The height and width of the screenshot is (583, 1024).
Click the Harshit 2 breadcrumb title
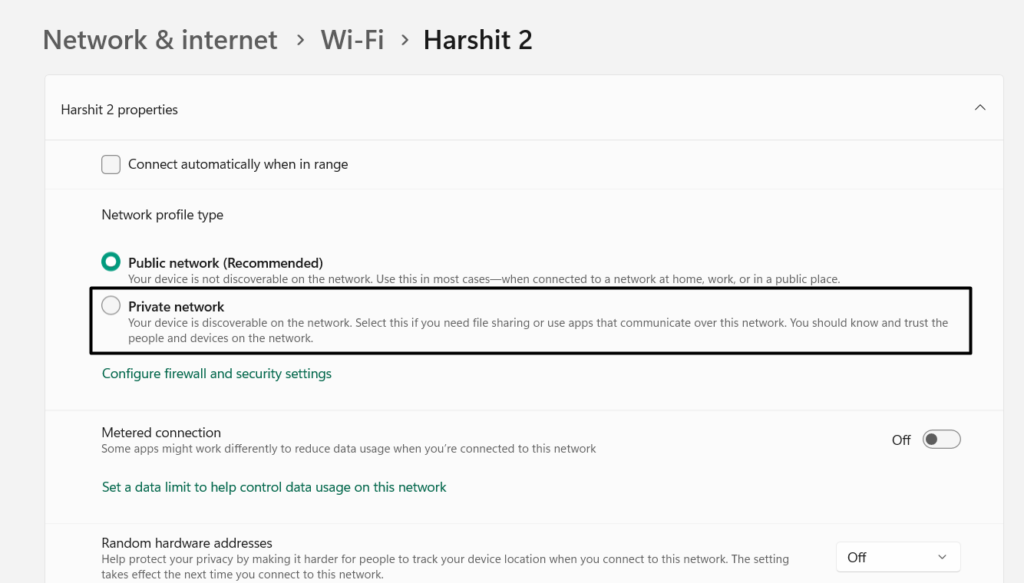pyautogui.click(x=477, y=40)
